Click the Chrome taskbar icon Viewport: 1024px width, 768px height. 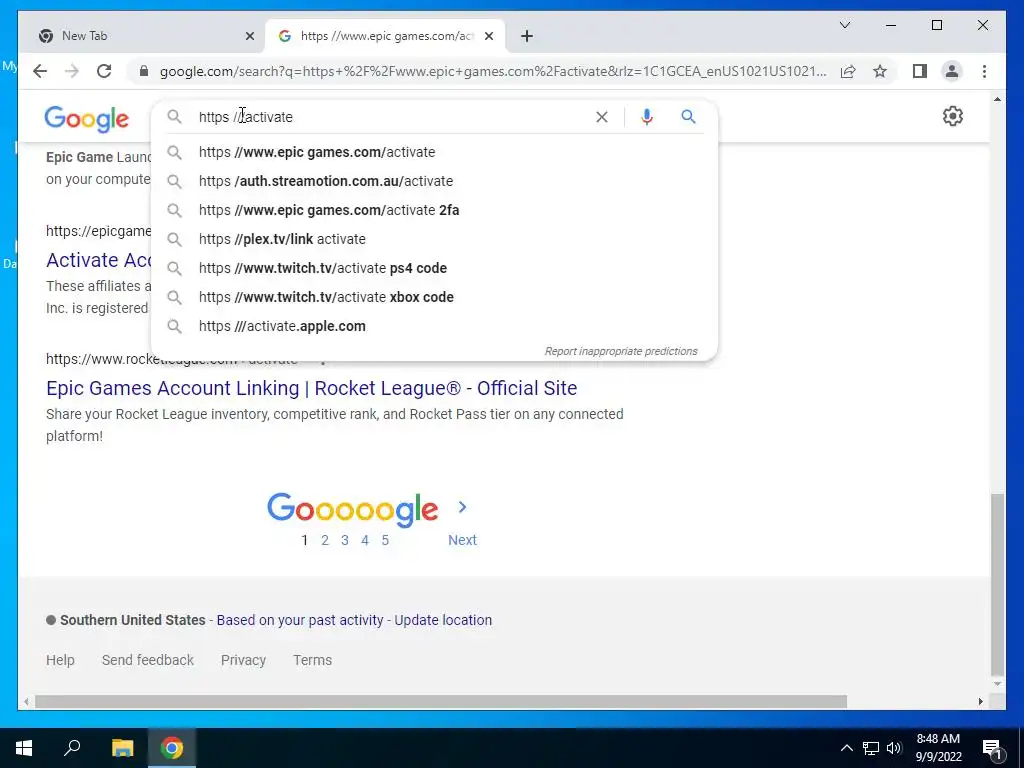pyautogui.click(x=172, y=748)
